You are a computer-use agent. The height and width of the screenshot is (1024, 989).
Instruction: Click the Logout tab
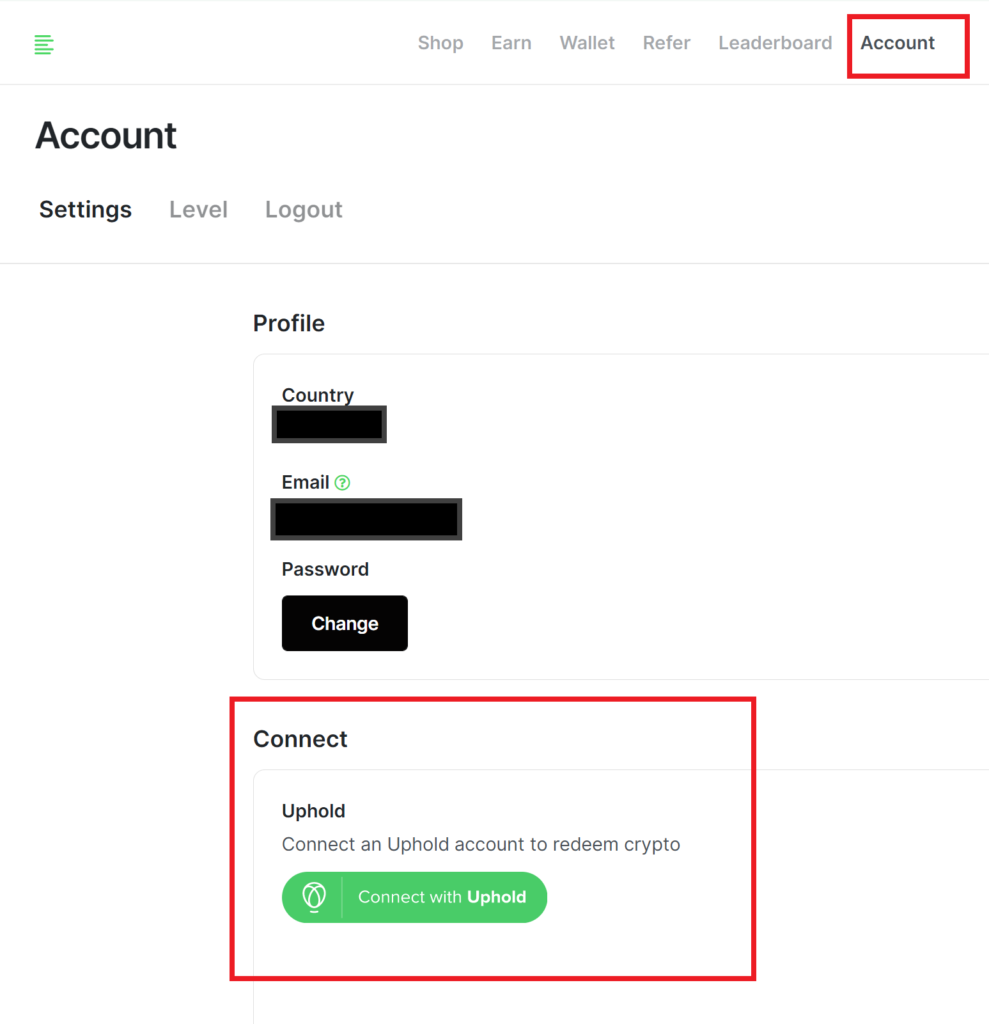[303, 210]
